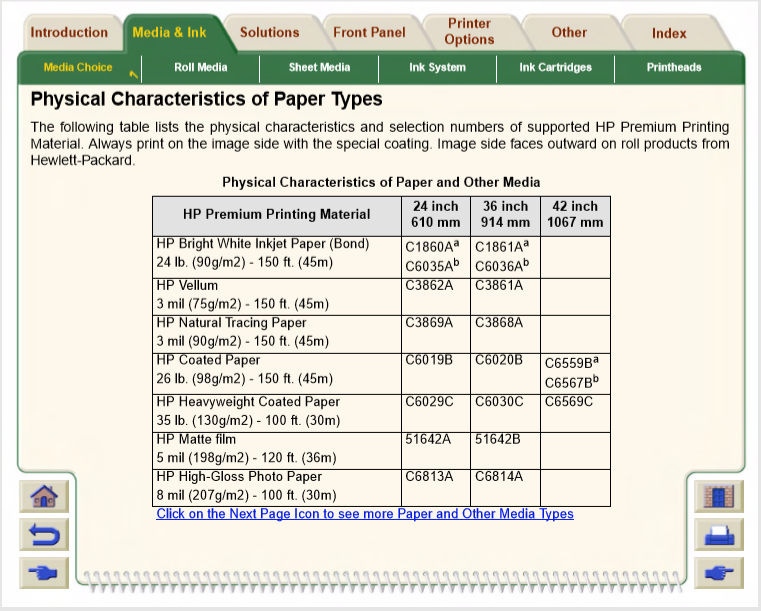Navigate to Ink System section
Image resolution: width=761 pixels, height=611 pixels.
pyautogui.click(x=437, y=67)
